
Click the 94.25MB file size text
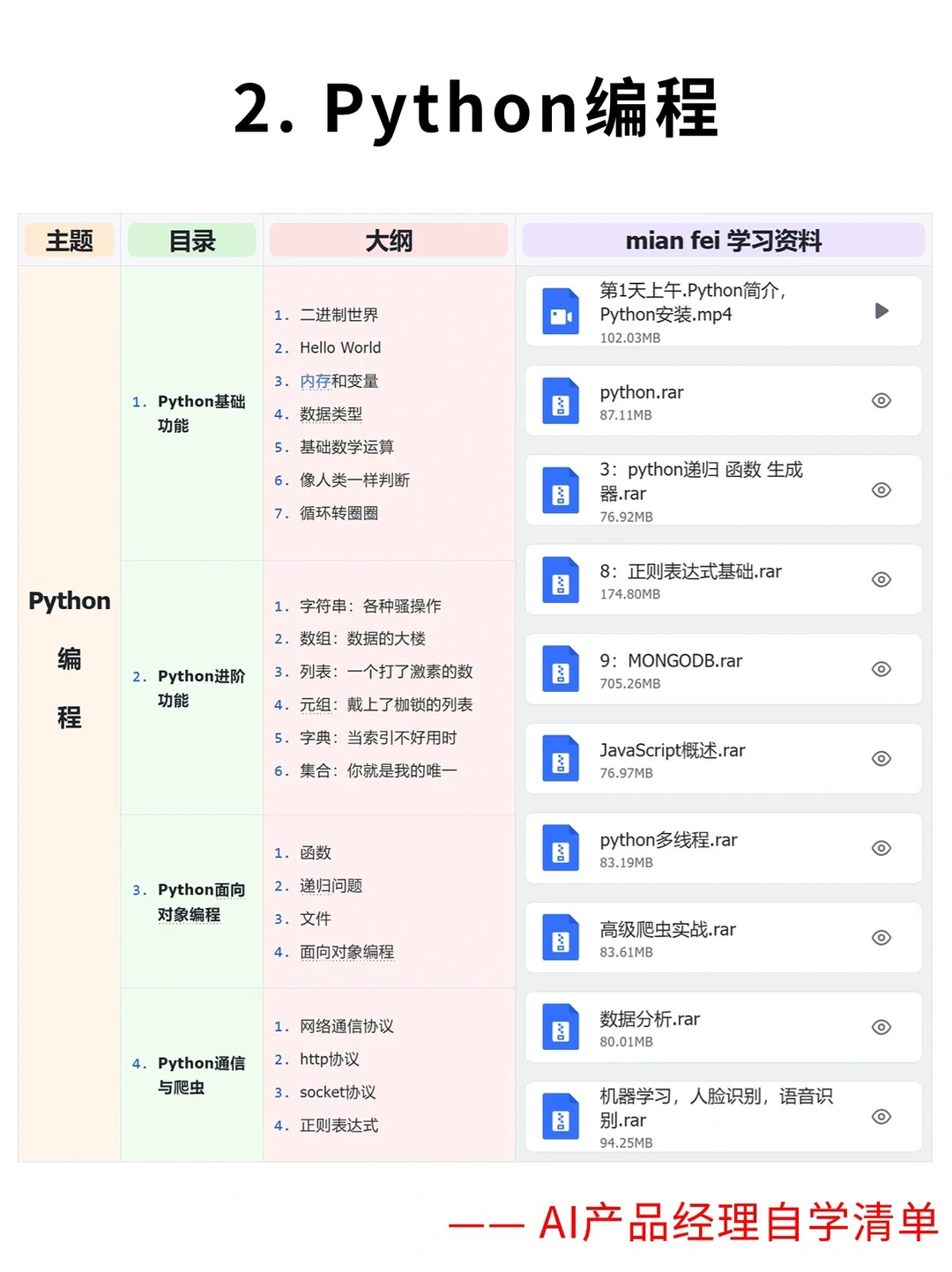[627, 1143]
